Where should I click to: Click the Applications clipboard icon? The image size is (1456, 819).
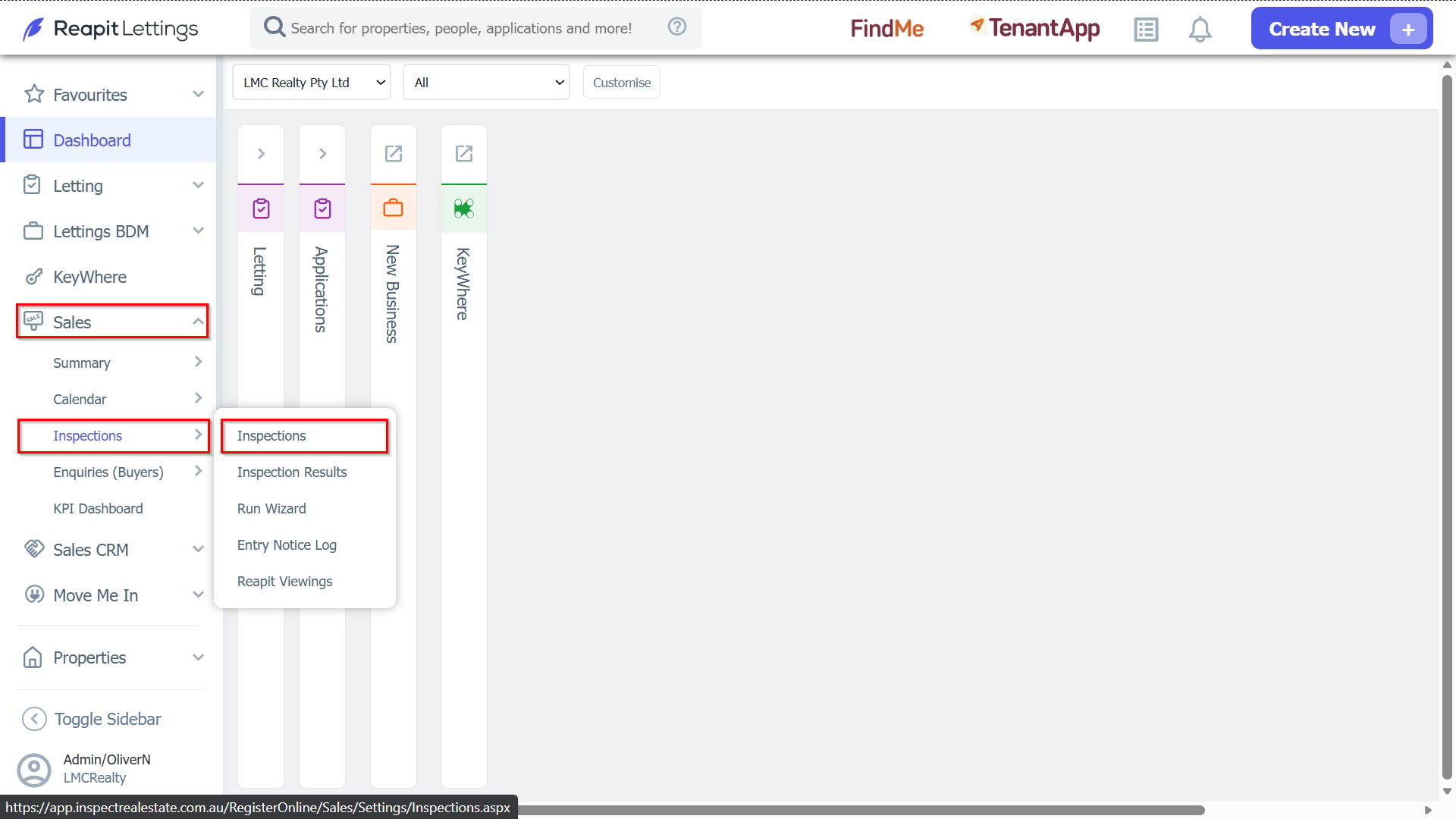[322, 209]
